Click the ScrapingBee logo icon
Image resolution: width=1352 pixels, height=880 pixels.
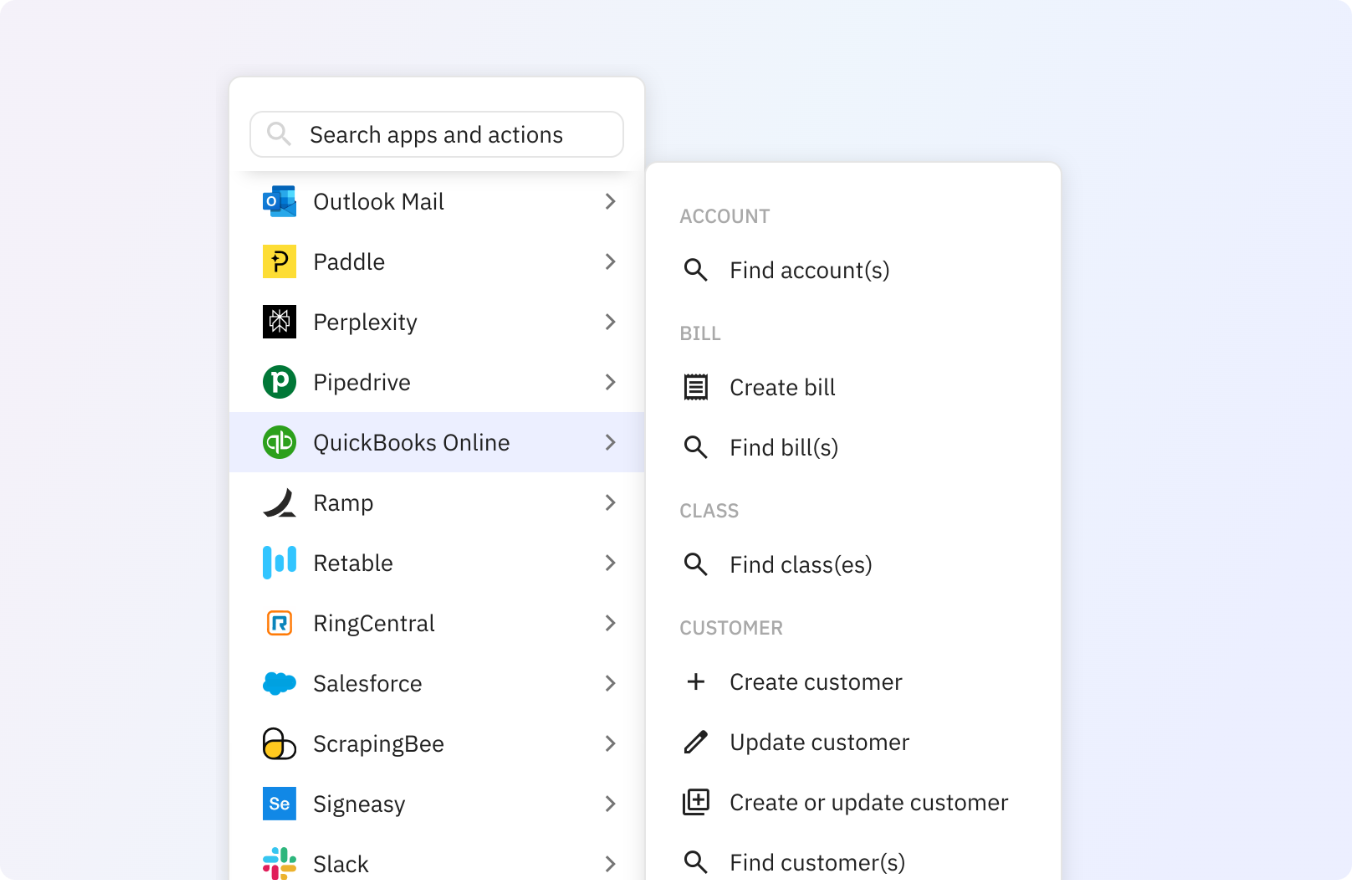click(279, 743)
